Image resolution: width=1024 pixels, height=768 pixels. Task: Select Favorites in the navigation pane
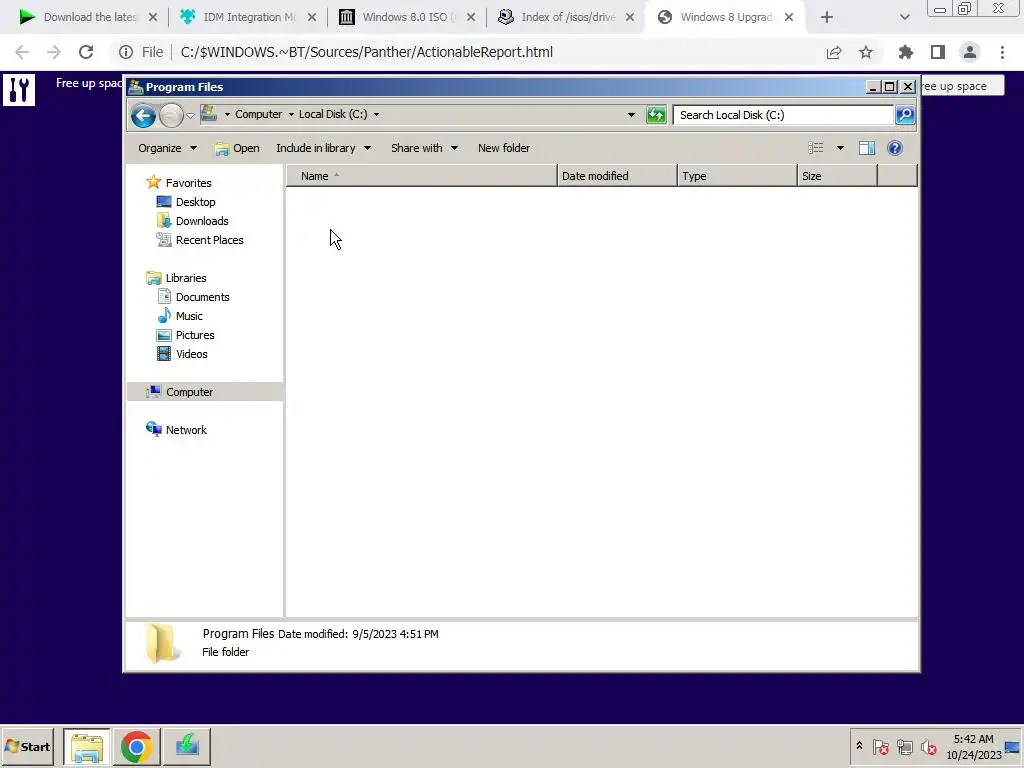188,183
